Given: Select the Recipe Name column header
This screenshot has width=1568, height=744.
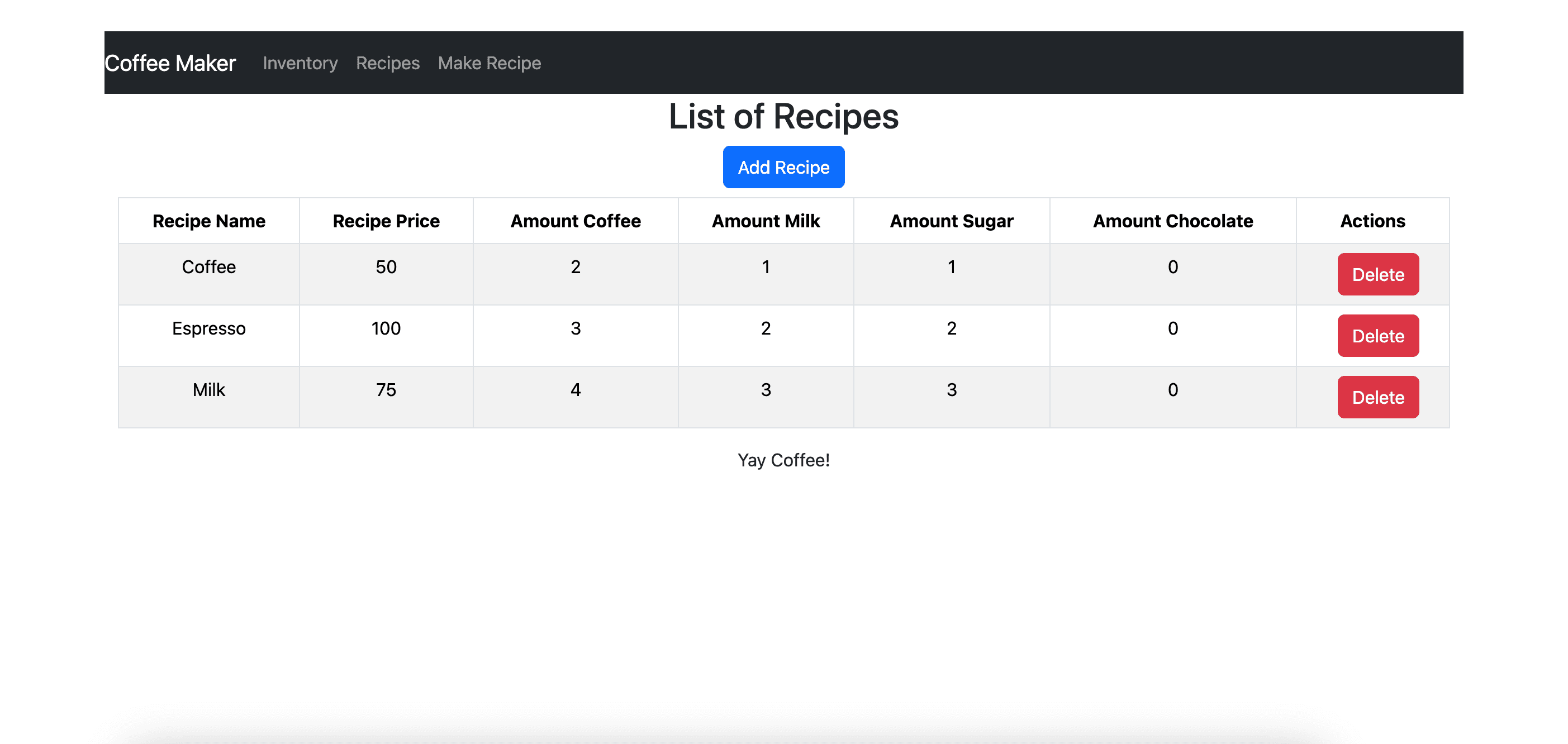Looking at the screenshot, I should click(x=209, y=221).
